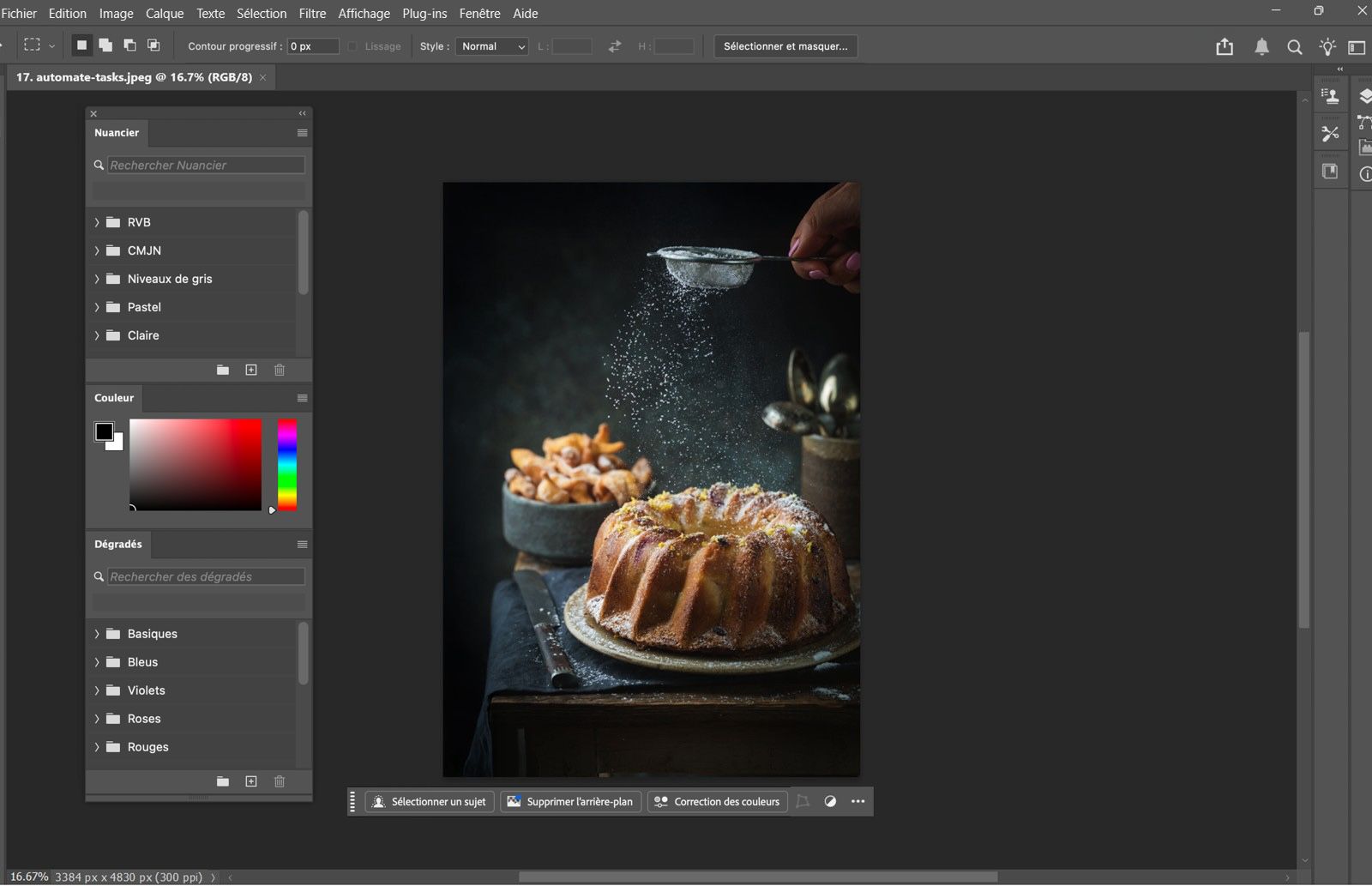Expand the RVB swatch group
The image size is (1372, 886).
coord(96,222)
